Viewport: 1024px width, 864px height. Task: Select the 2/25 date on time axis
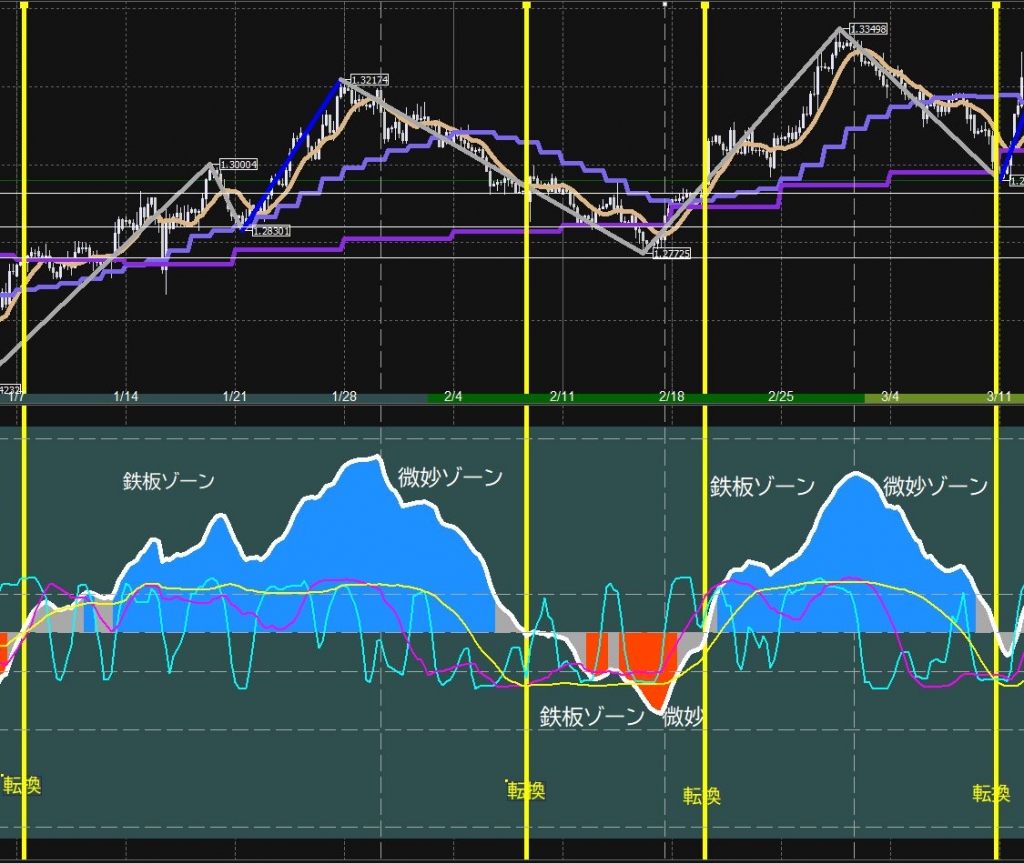pyautogui.click(x=780, y=397)
